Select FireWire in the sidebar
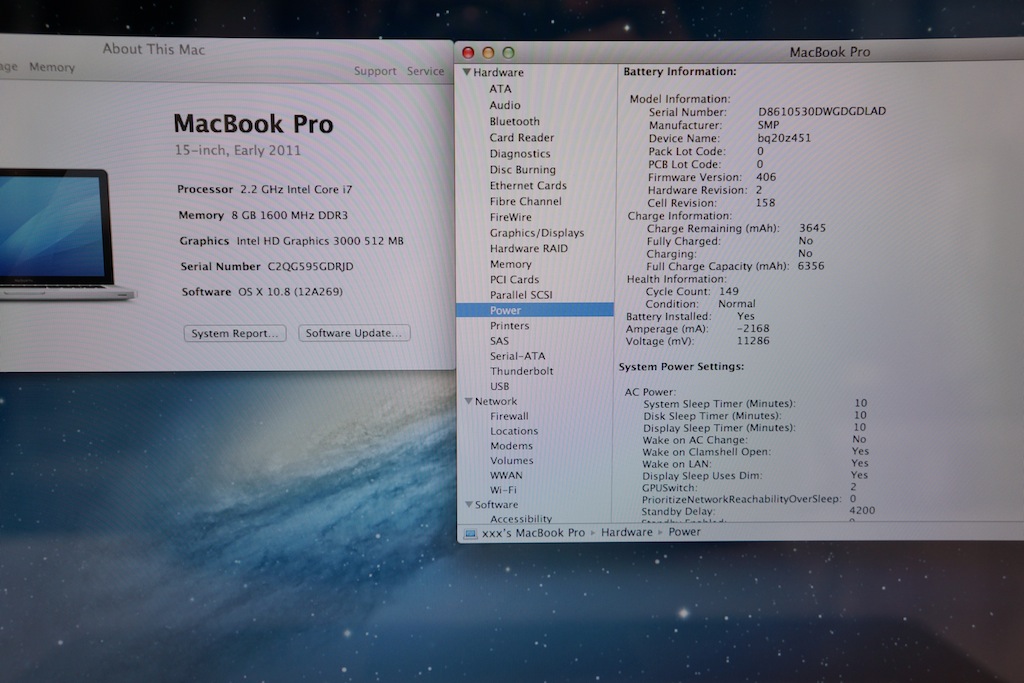The height and width of the screenshot is (683, 1024). click(511, 217)
